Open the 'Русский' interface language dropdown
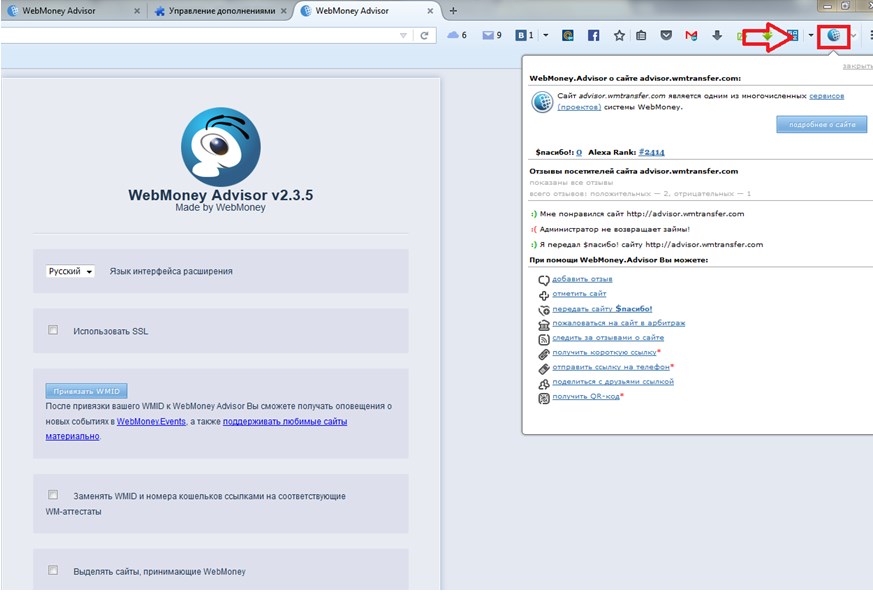The image size is (873, 593). (70, 271)
